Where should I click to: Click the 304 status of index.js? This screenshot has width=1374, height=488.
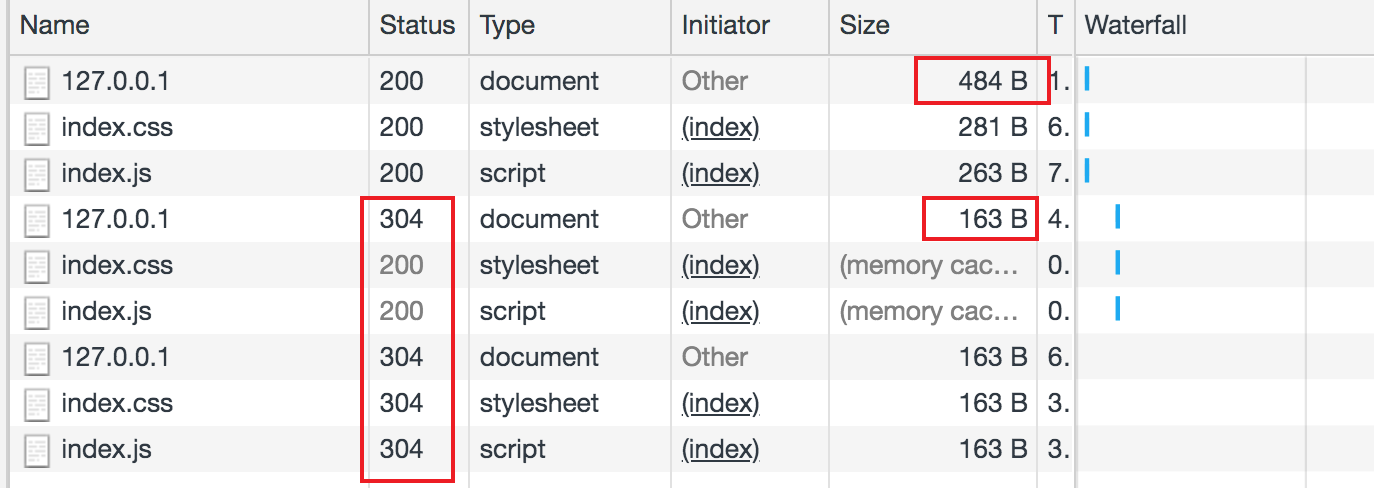402,450
